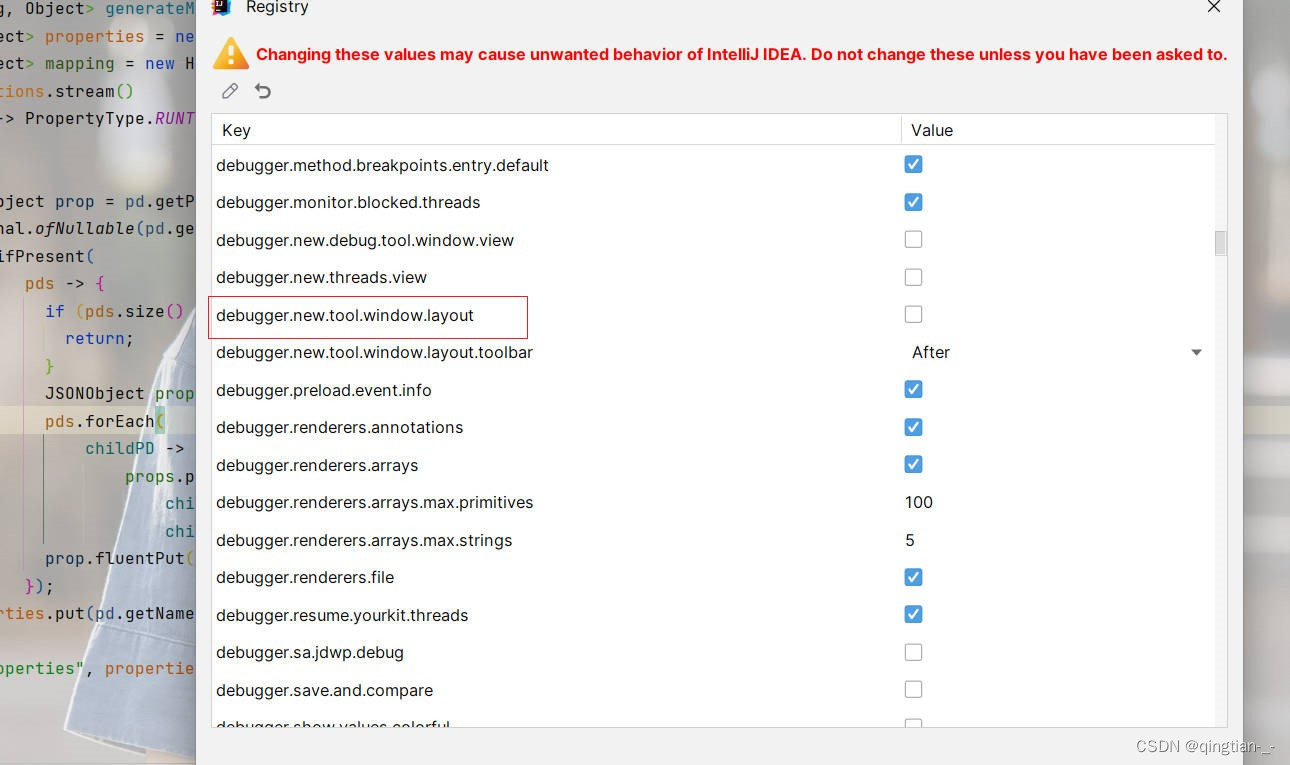Select debugger.renderers.arrays.max.strings key text
1290x765 pixels.
click(x=364, y=540)
